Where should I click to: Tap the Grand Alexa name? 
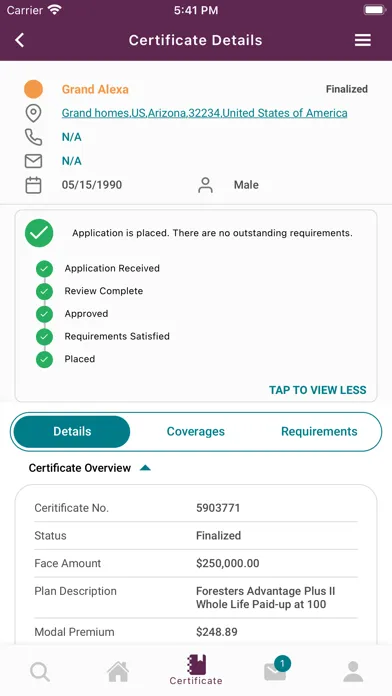pyautogui.click(x=95, y=89)
